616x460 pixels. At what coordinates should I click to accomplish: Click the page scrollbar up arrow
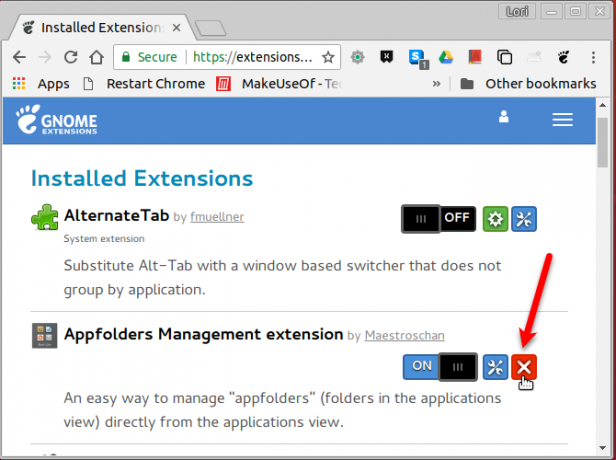pyautogui.click(x=602, y=104)
